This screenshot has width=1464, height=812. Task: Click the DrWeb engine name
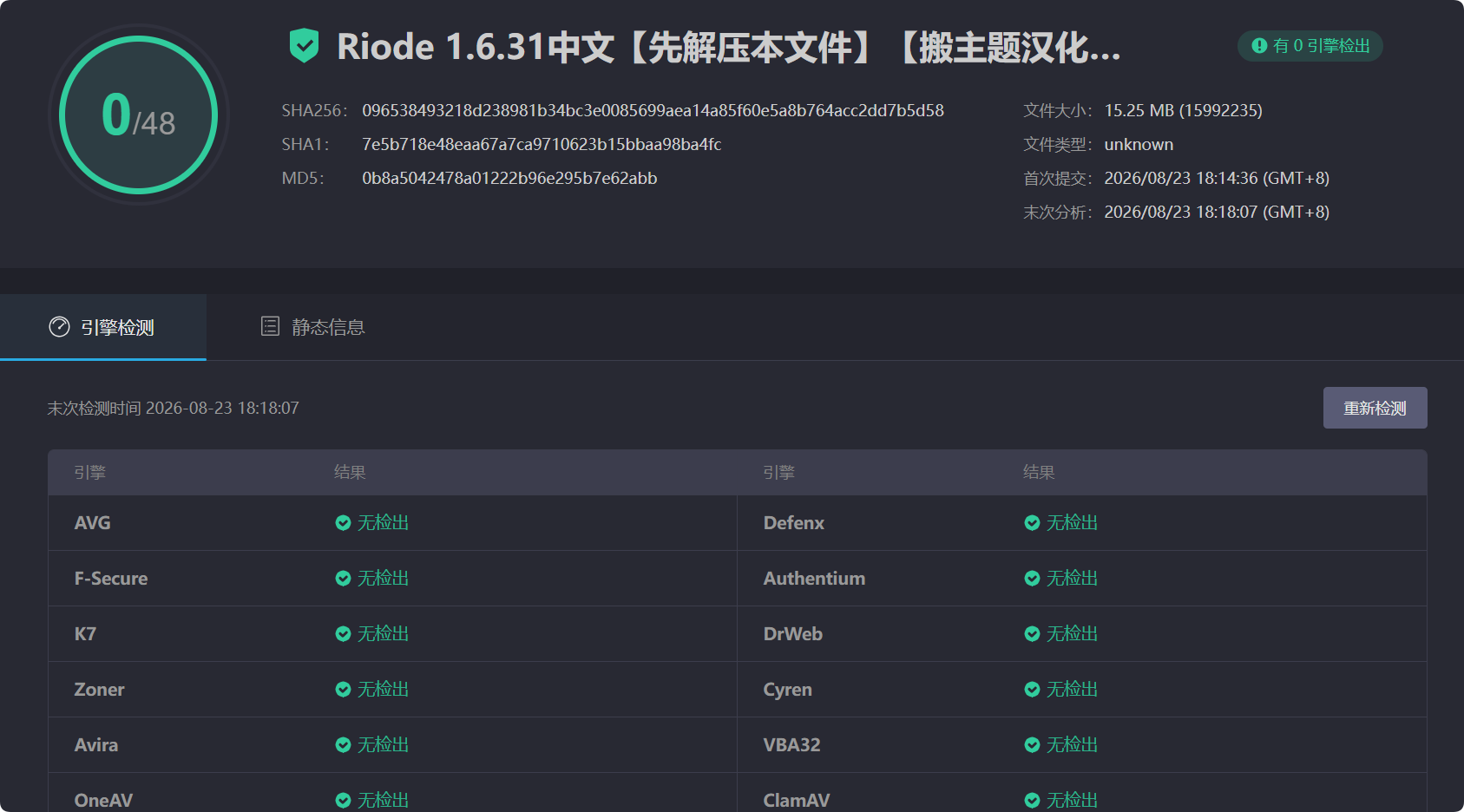792,633
